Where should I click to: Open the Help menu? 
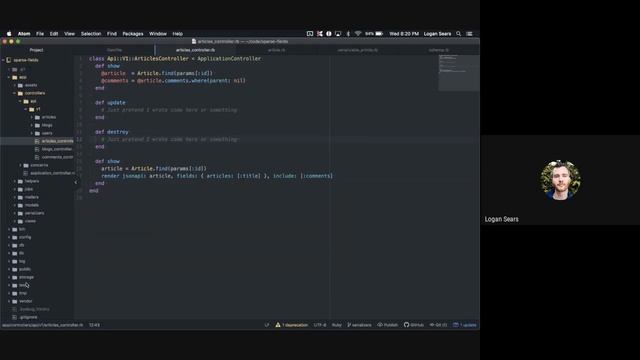click(x=178, y=34)
